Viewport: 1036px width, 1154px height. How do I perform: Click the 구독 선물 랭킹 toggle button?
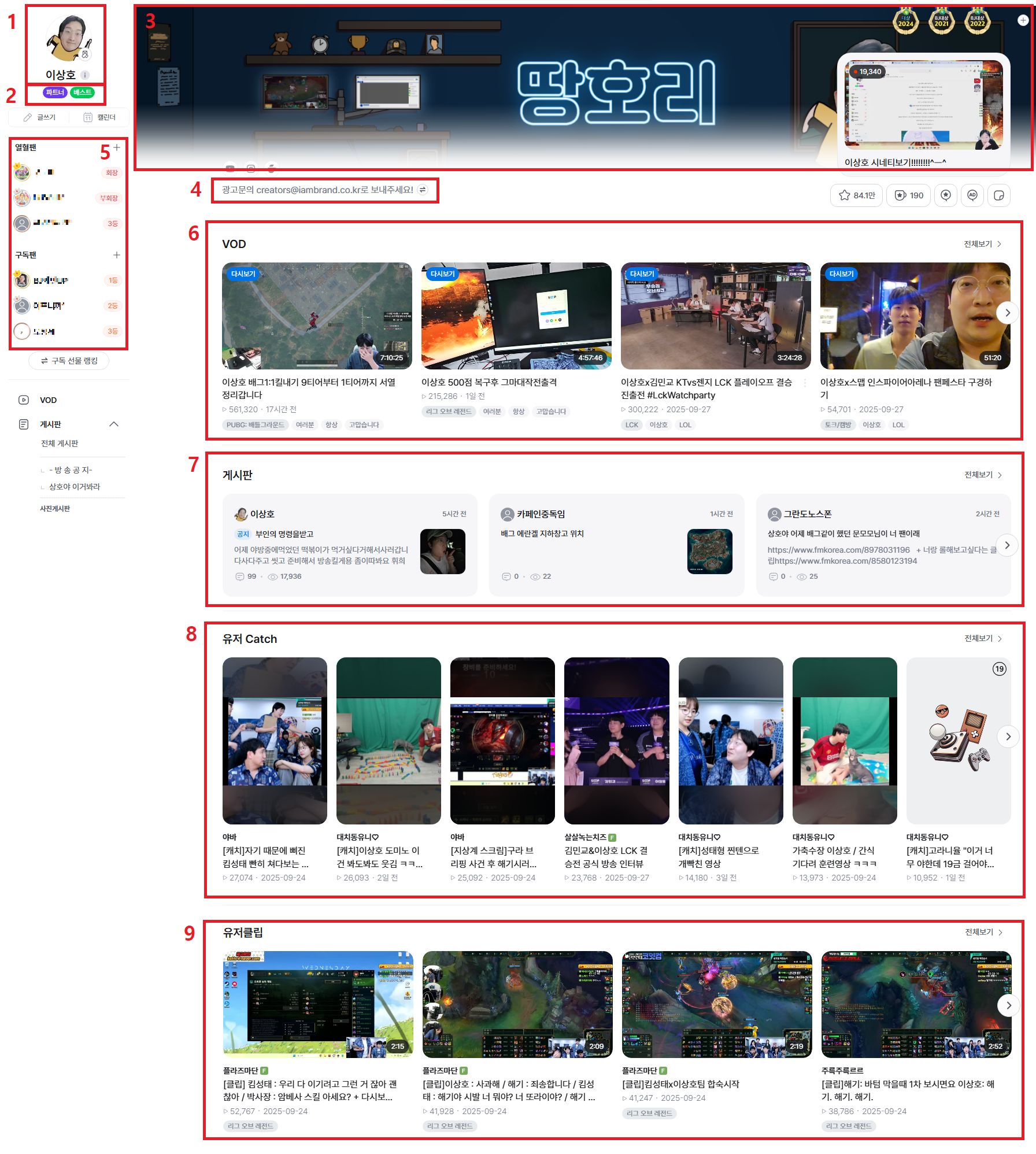69,361
